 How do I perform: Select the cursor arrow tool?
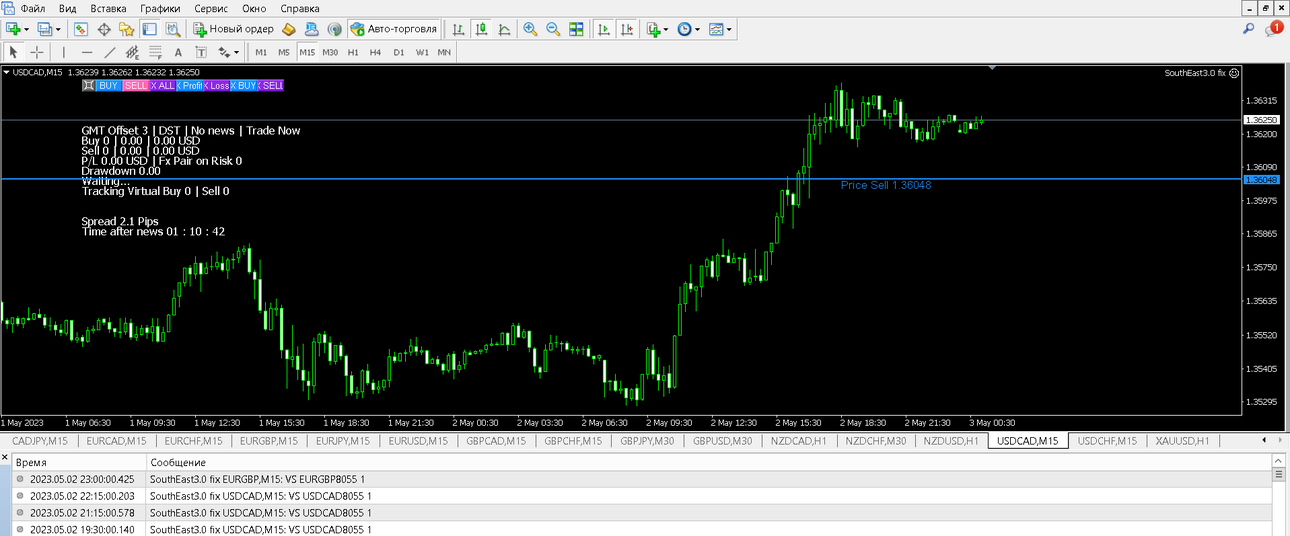(14, 52)
